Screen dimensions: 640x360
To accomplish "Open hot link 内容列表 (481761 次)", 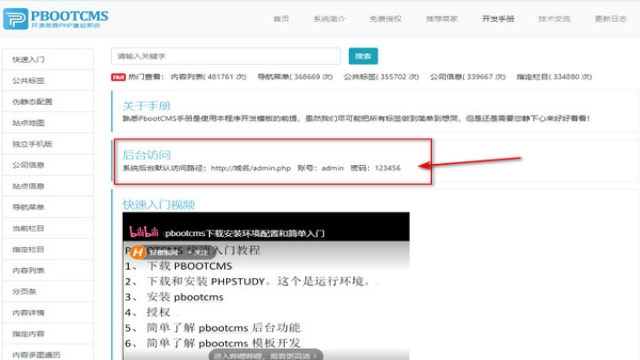I will pyautogui.click(x=209, y=77).
